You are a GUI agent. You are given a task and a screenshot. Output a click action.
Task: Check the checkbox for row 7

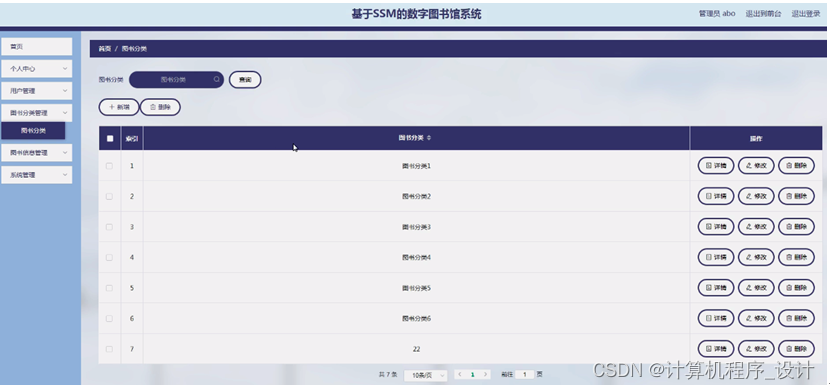[109, 349]
